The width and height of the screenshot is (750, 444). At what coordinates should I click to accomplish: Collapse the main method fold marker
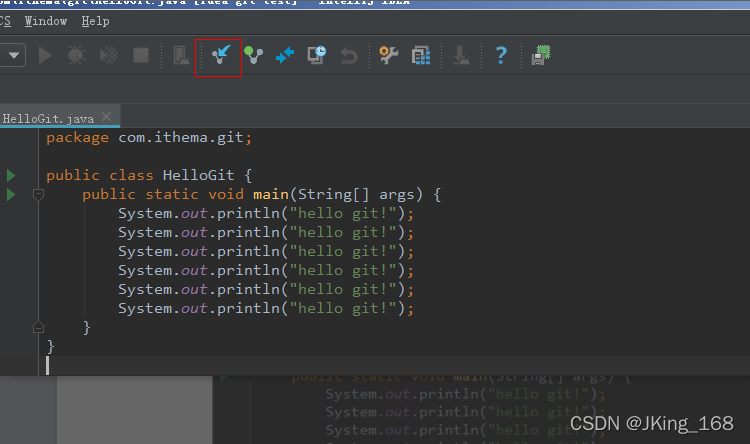[38, 194]
